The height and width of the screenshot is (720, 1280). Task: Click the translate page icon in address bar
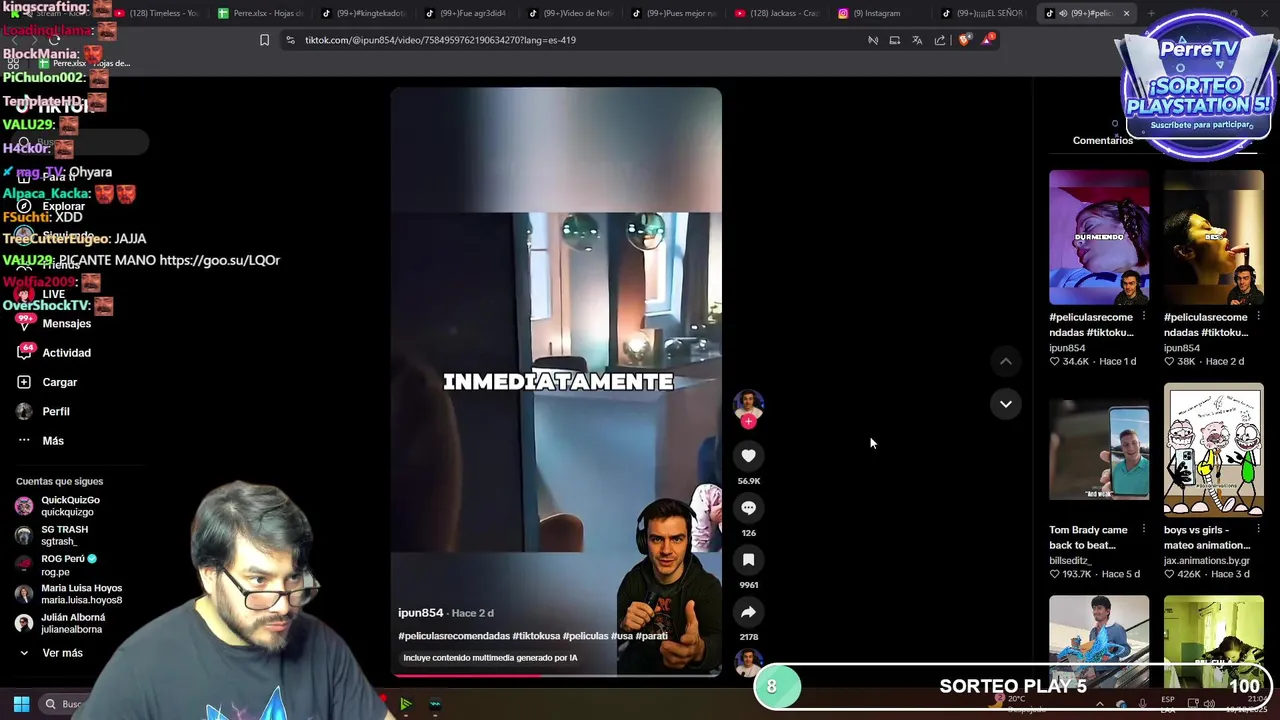pos(917,40)
